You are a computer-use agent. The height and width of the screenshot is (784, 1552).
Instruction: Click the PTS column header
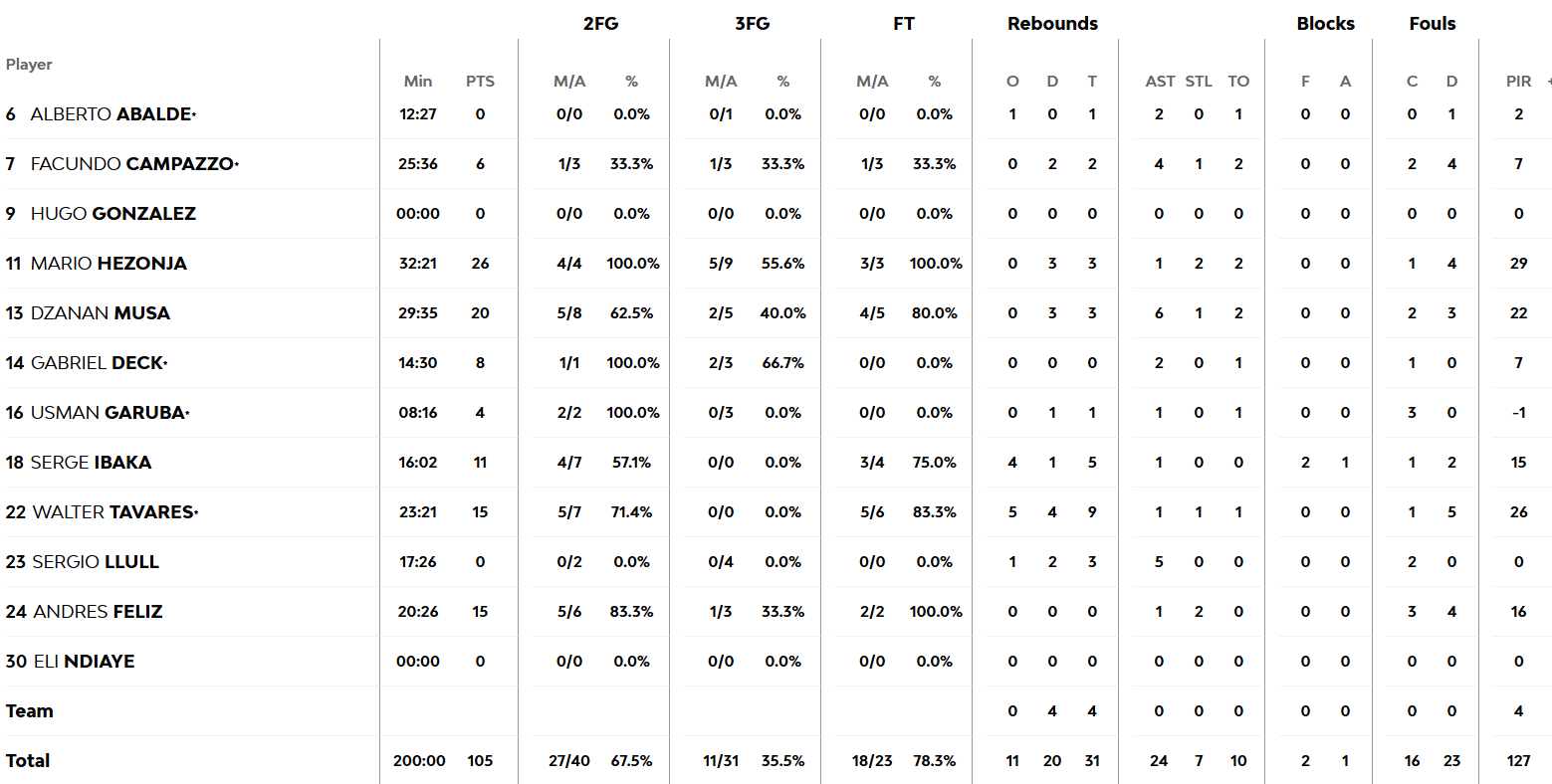click(480, 82)
